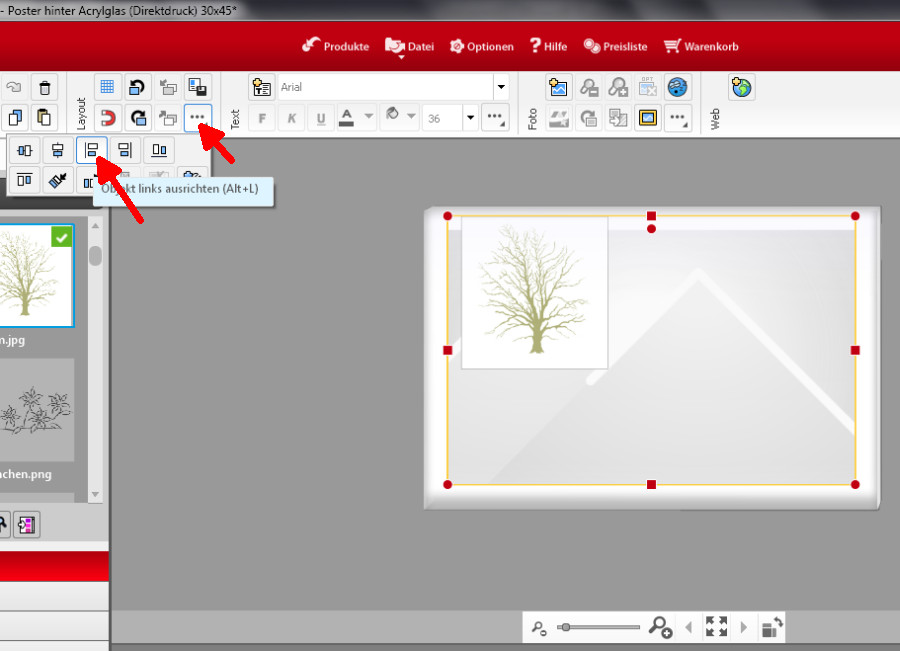Click the zoom slider handle

coord(565,627)
